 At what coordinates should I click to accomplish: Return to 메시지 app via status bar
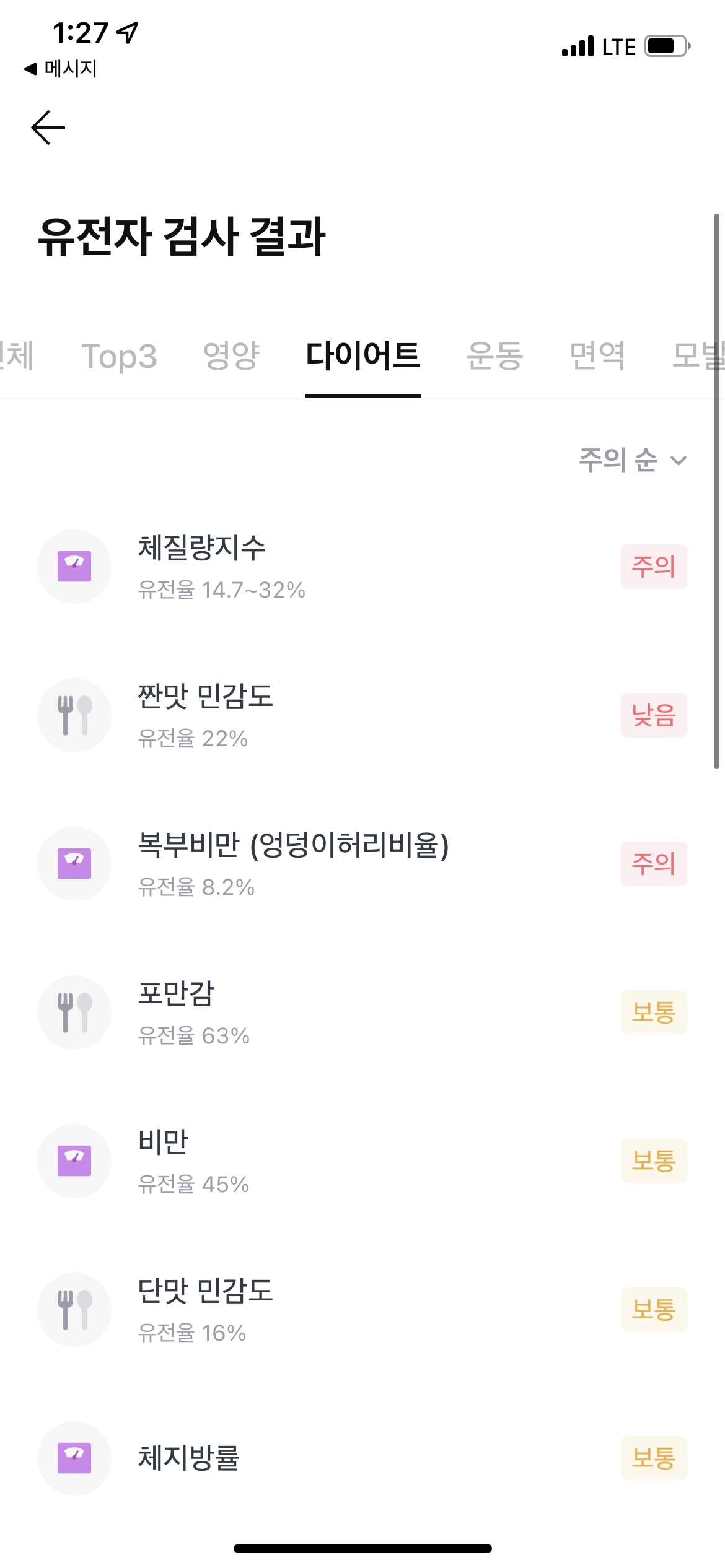60,68
